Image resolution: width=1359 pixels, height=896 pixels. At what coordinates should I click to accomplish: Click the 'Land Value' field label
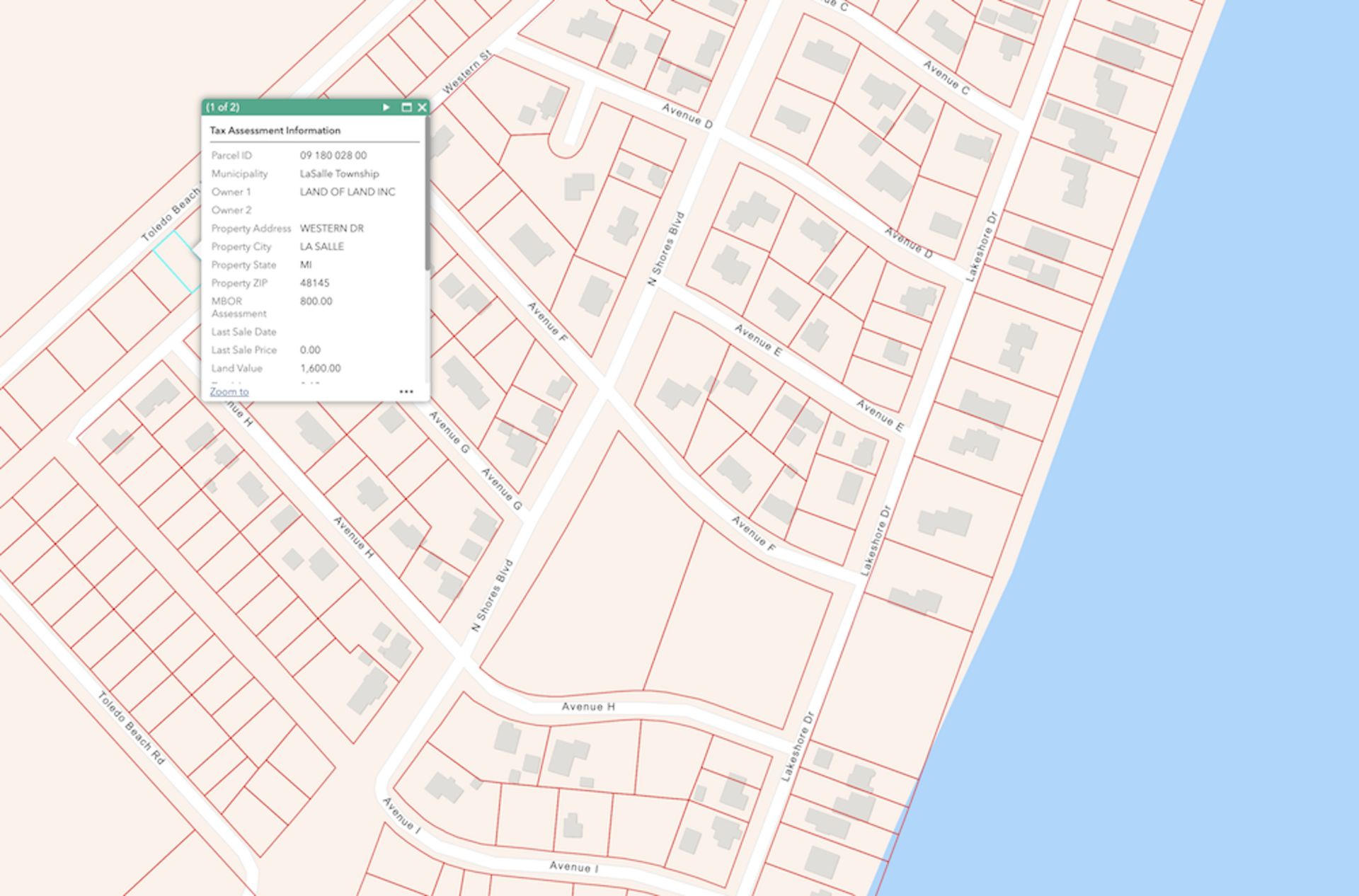(x=236, y=368)
